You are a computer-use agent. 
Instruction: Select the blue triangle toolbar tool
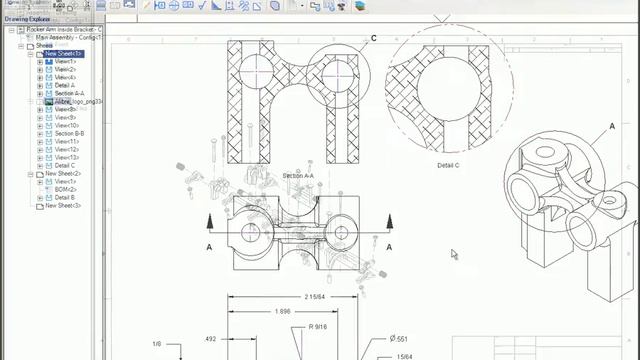(x=216, y=6)
